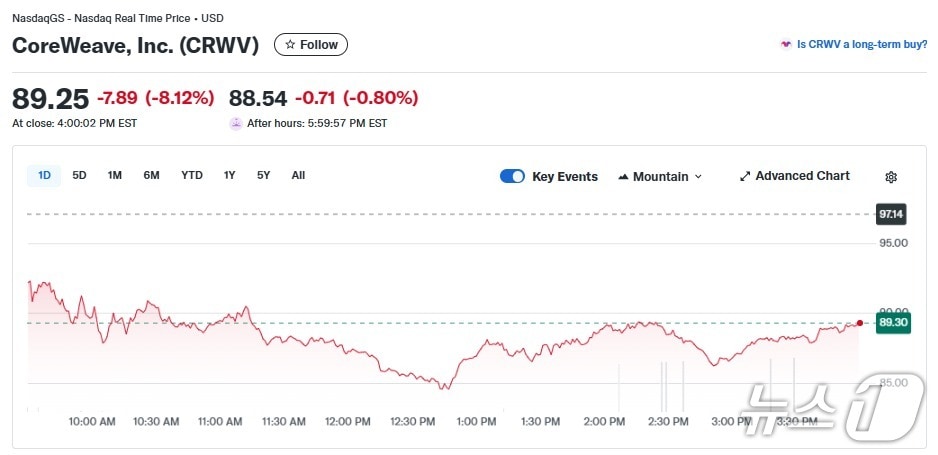Click the pink icon beside long-term buy link
The height and width of the screenshot is (455, 938).
[x=785, y=45]
